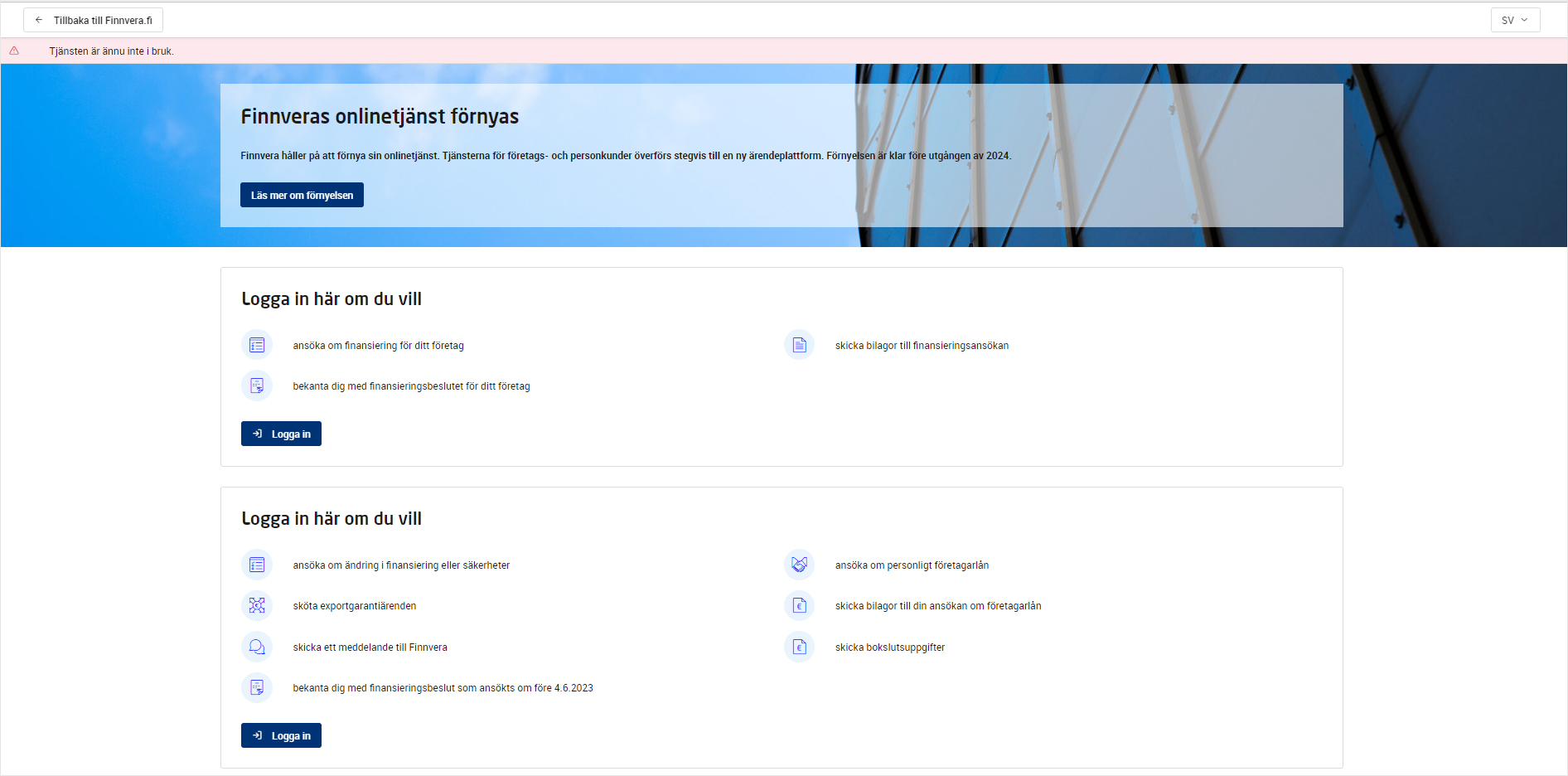Click the form icon beside 'ansöka om finansiering för ditt företag'
This screenshot has width=1568, height=776.
(x=257, y=345)
